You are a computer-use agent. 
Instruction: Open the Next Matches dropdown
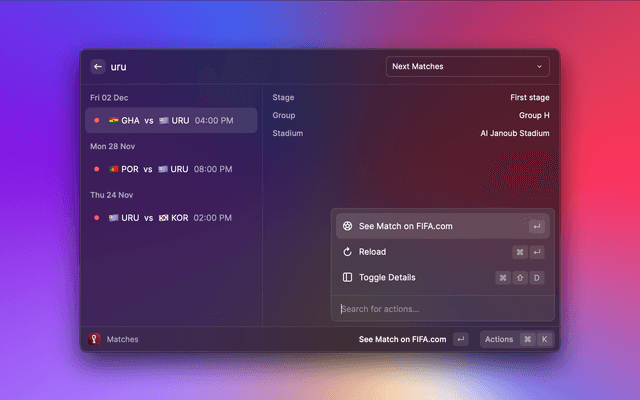pyautogui.click(x=468, y=67)
